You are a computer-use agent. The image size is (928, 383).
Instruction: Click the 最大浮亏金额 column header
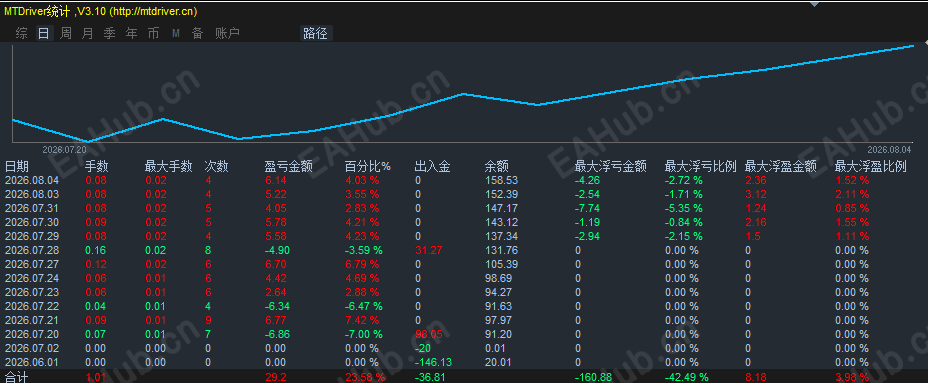tap(611, 166)
